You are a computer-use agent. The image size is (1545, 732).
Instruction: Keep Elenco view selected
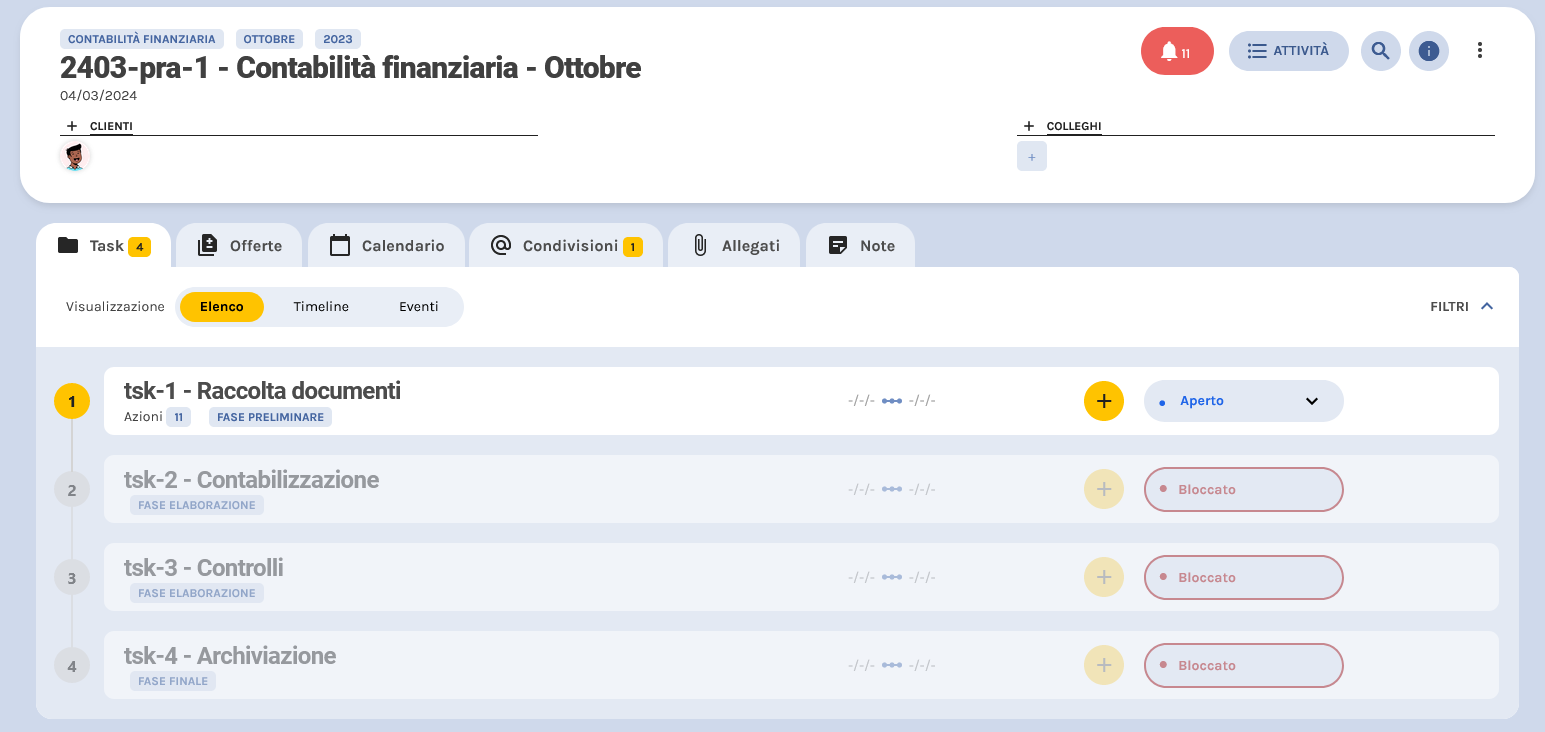click(x=221, y=306)
